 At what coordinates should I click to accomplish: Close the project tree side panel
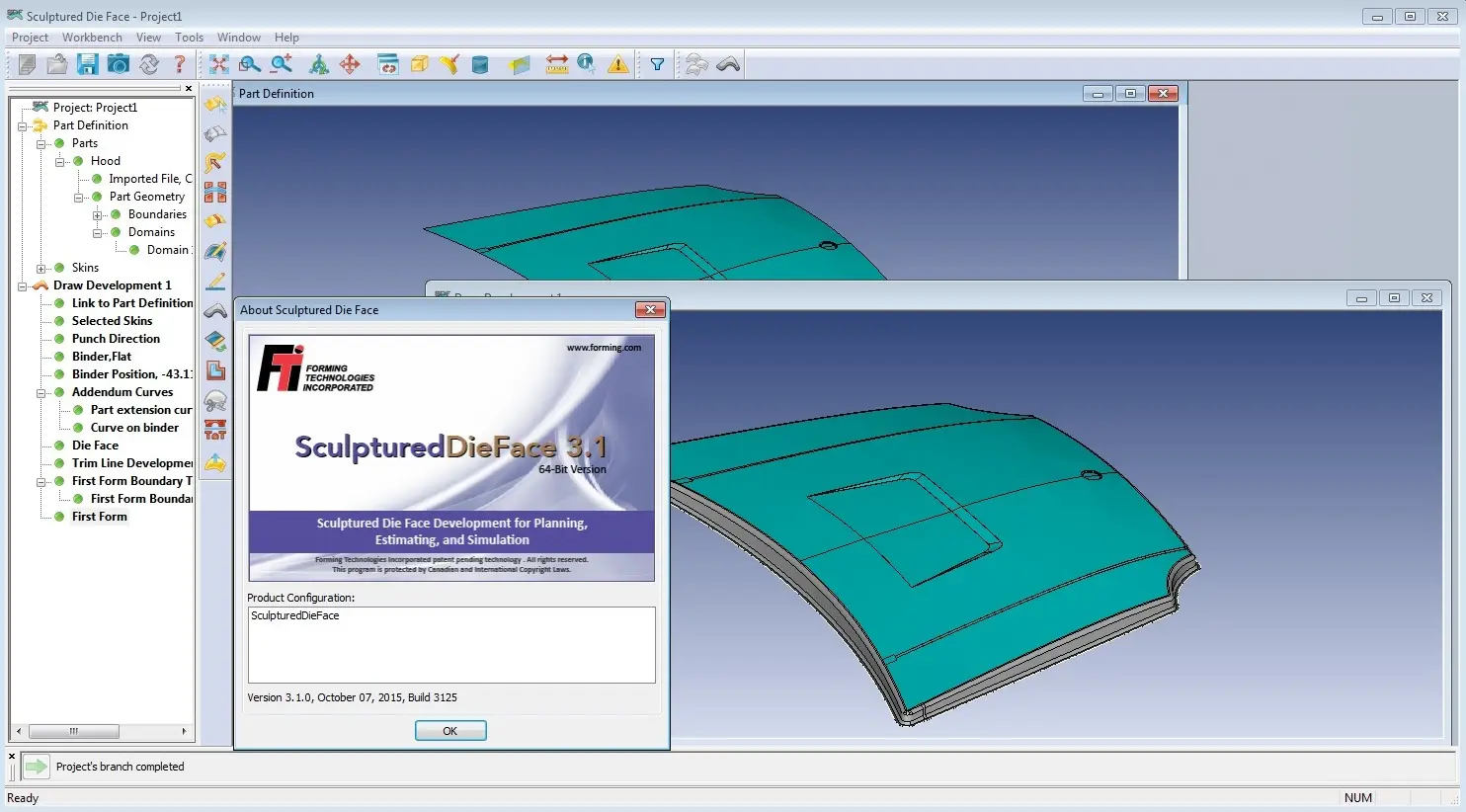[x=188, y=88]
